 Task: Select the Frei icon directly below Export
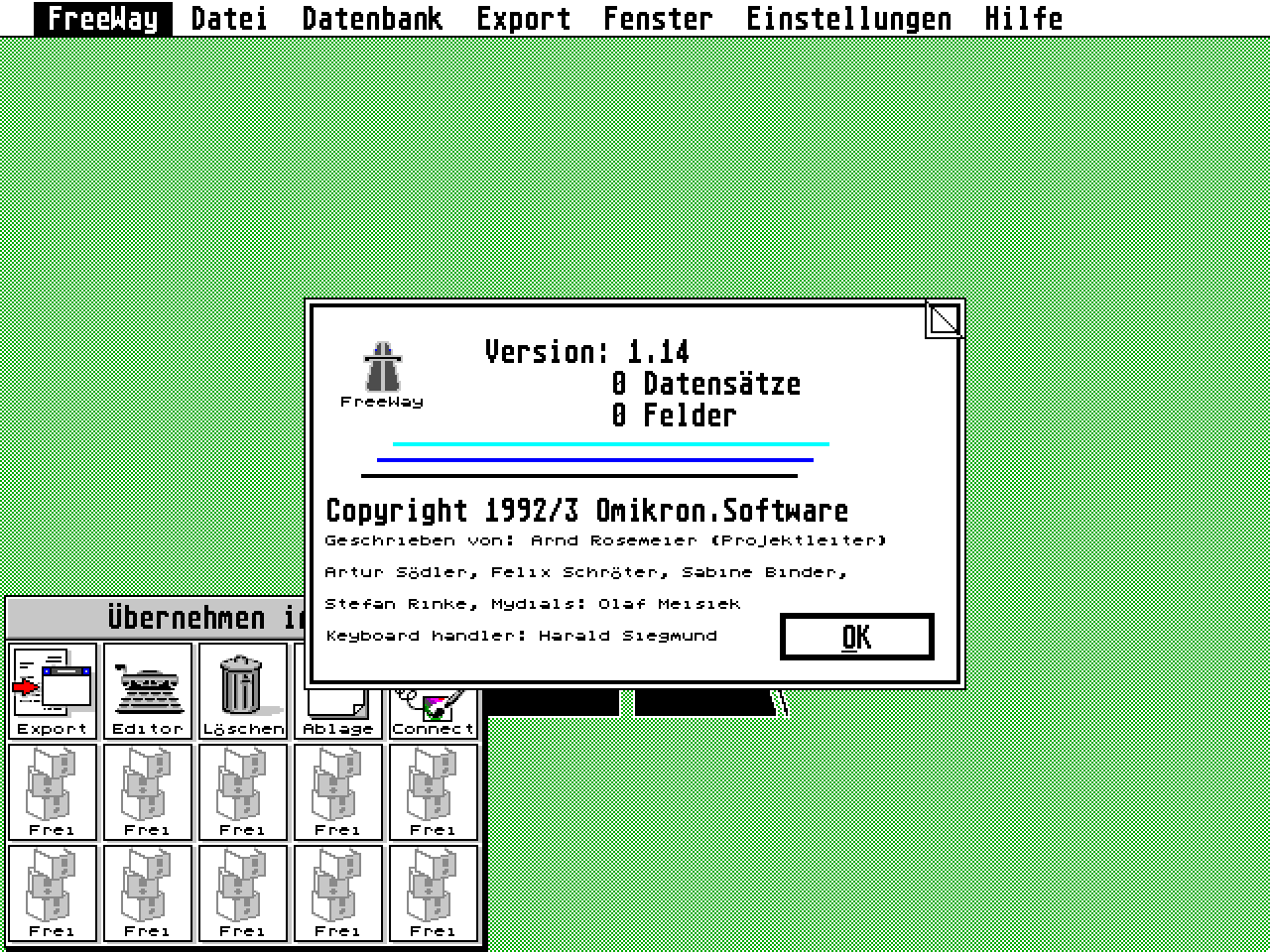pos(53,791)
